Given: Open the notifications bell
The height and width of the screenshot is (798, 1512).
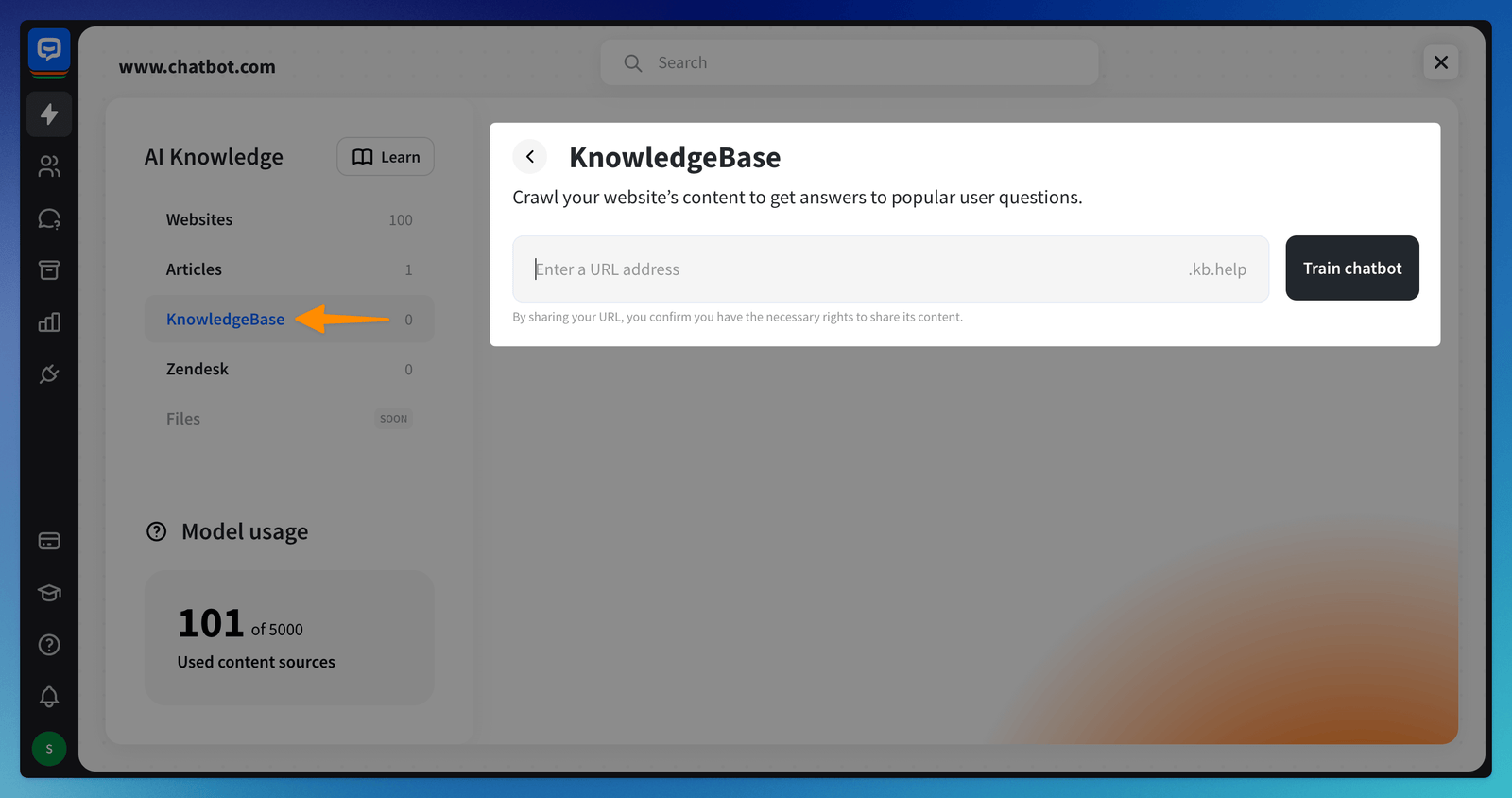Looking at the screenshot, I should pyautogui.click(x=49, y=697).
